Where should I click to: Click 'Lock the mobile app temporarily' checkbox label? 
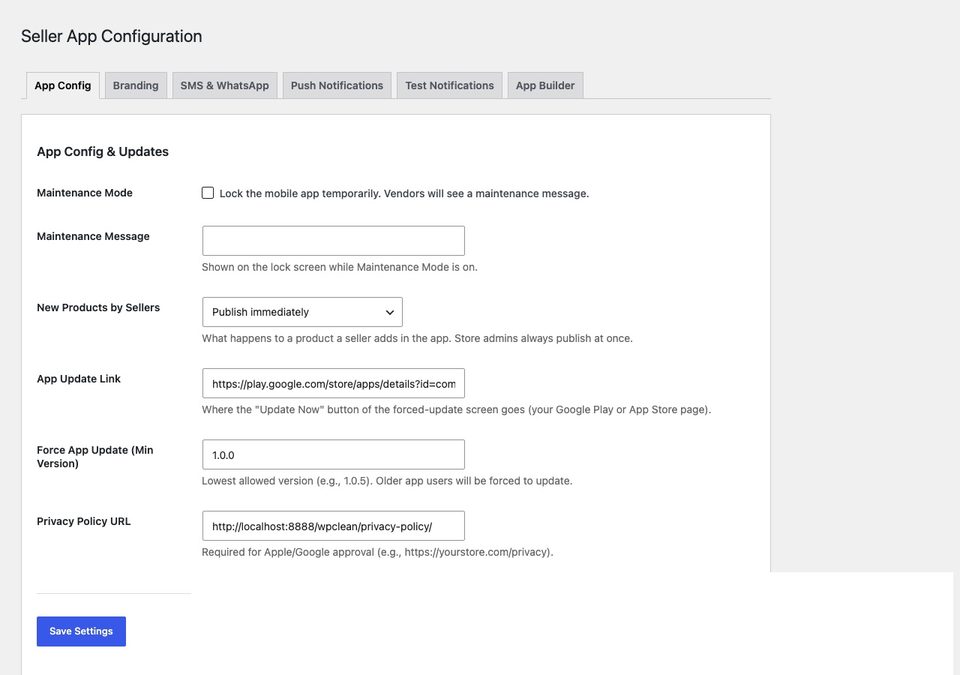tap(404, 194)
